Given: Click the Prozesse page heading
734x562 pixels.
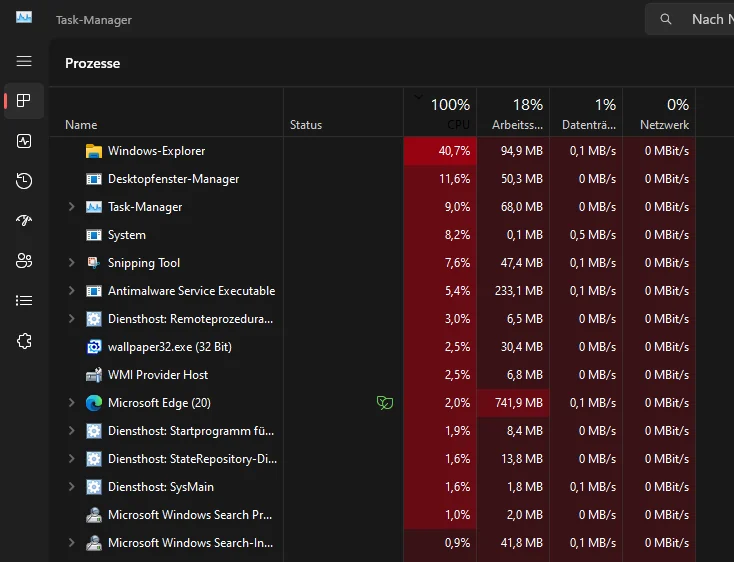Looking at the screenshot, I should pyautogui.click(x=92, y=63).
